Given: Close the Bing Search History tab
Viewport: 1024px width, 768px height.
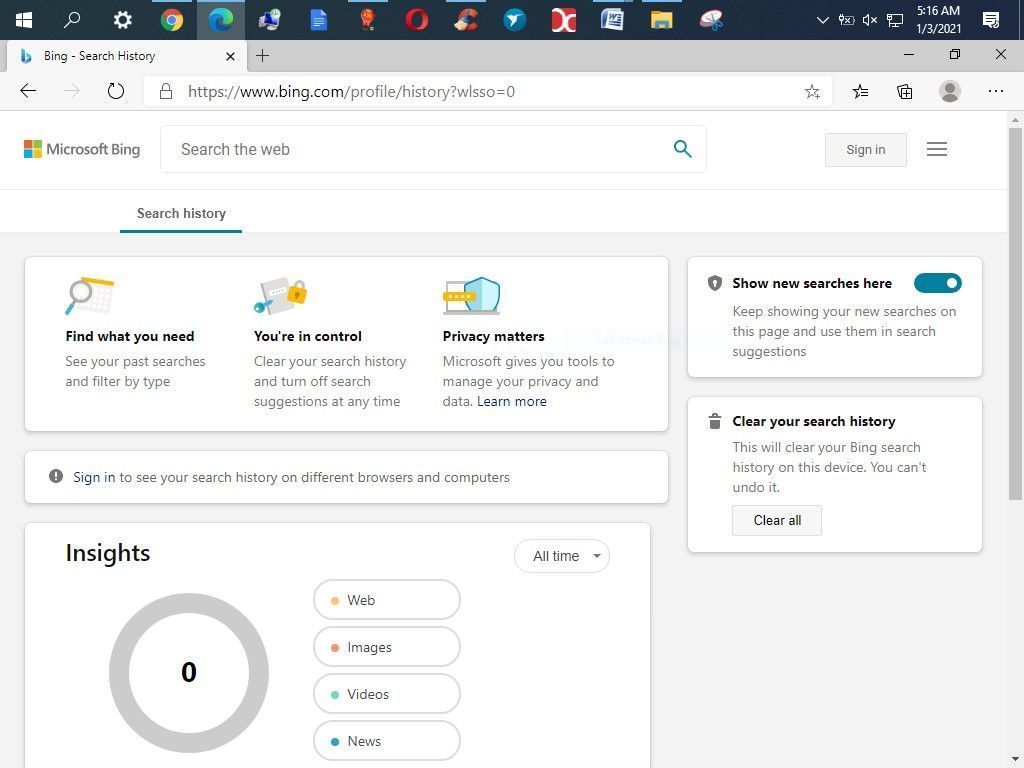Looking at the screenshot, I should [231, 56].
